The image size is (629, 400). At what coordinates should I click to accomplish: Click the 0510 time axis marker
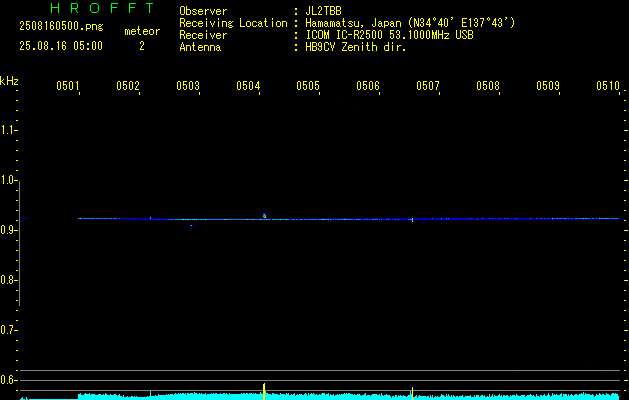(x=607, y=86)
